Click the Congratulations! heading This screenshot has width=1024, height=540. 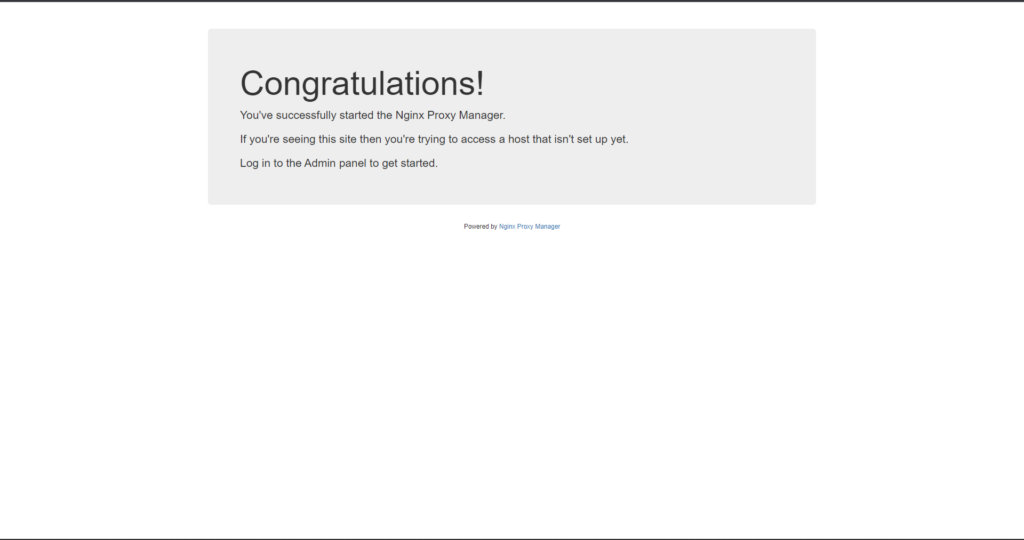(x=362, y=84)
